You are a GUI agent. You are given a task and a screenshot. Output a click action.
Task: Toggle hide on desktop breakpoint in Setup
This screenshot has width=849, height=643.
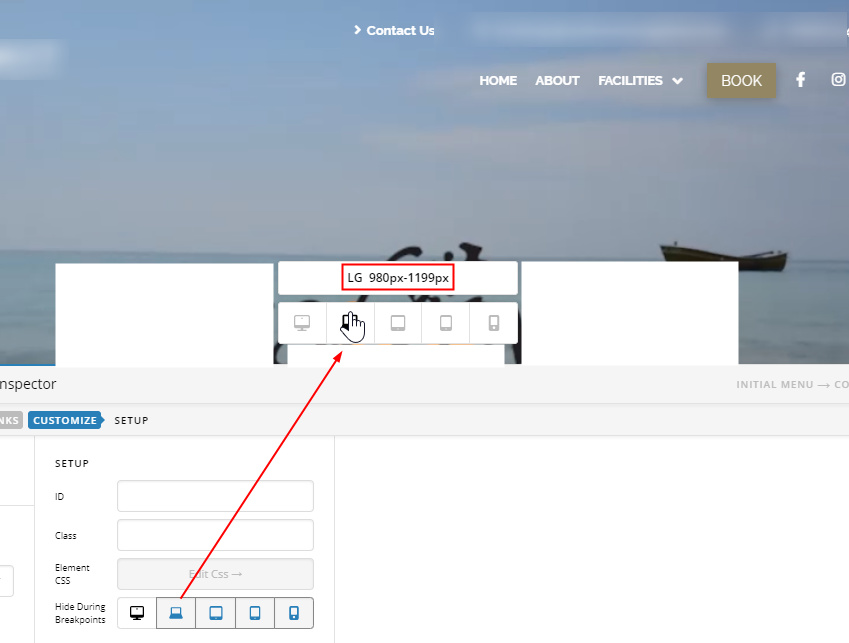137,613
